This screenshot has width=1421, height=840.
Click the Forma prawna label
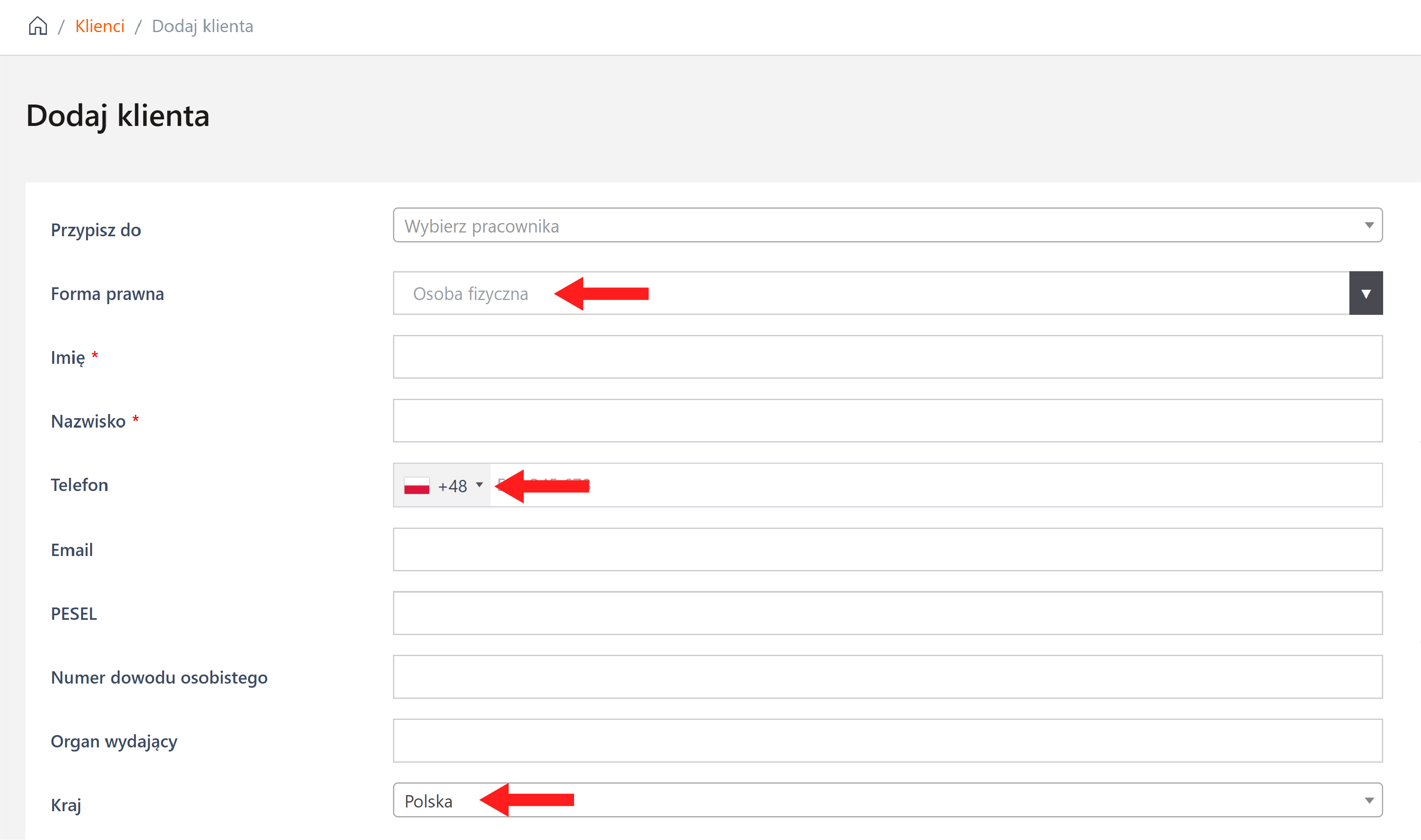107,294
